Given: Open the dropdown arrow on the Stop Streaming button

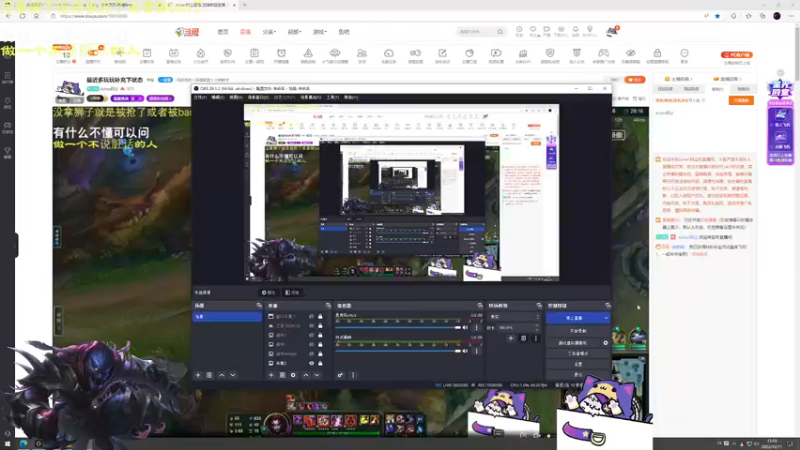Looking at the screenshot, I should [606, 318].
